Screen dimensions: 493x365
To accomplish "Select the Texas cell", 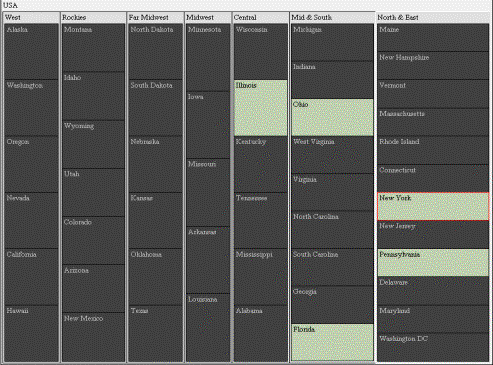I will click(155, 333).
